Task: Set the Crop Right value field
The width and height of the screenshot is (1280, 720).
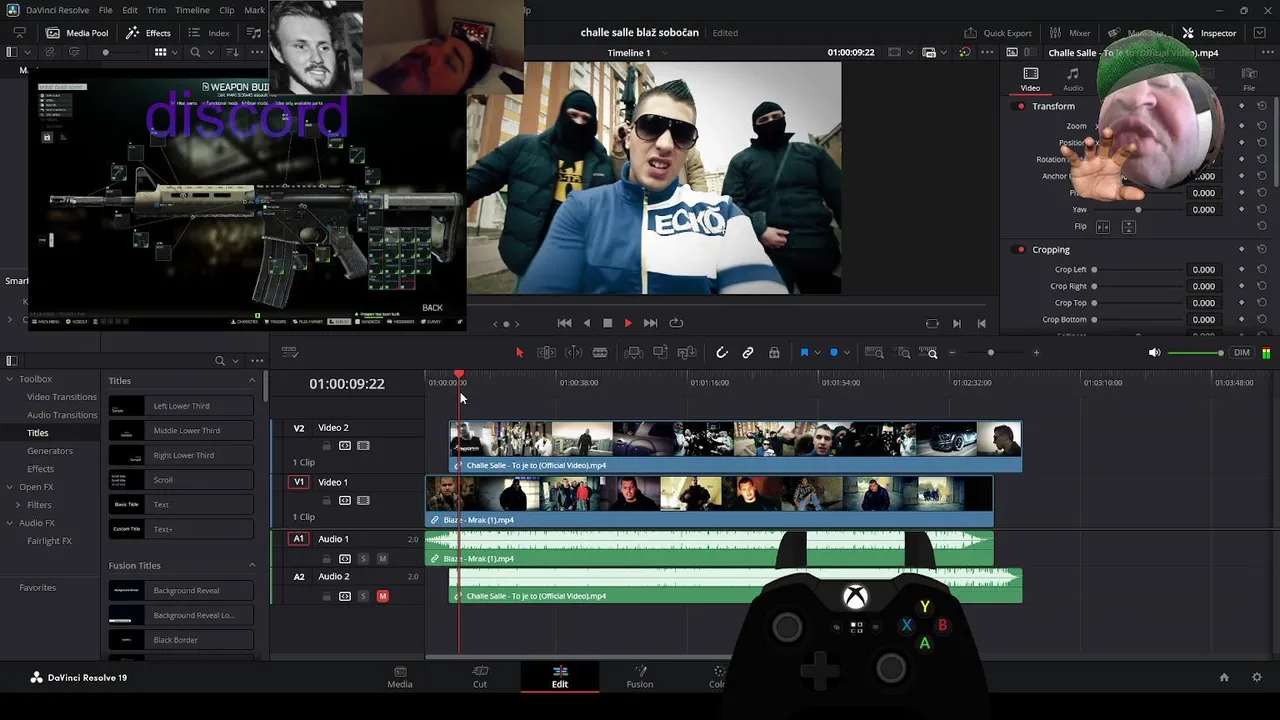Action: pyautogui.click(x=1203, y=286)
